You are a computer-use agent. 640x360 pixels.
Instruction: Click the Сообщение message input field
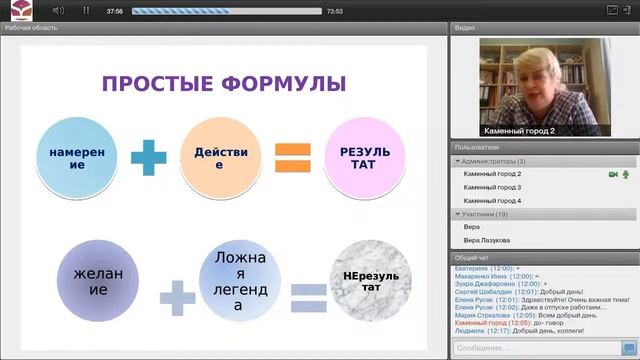[x=536, y=348]
